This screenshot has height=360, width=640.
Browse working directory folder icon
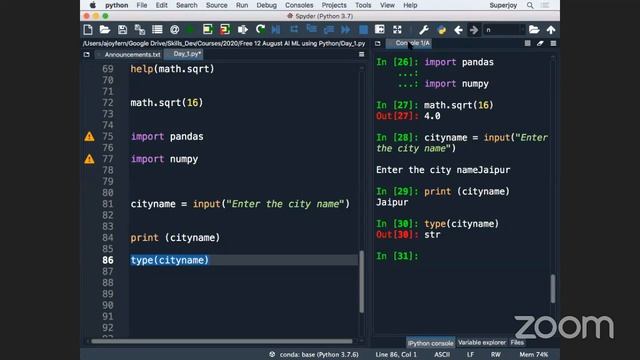pos(534,30)
